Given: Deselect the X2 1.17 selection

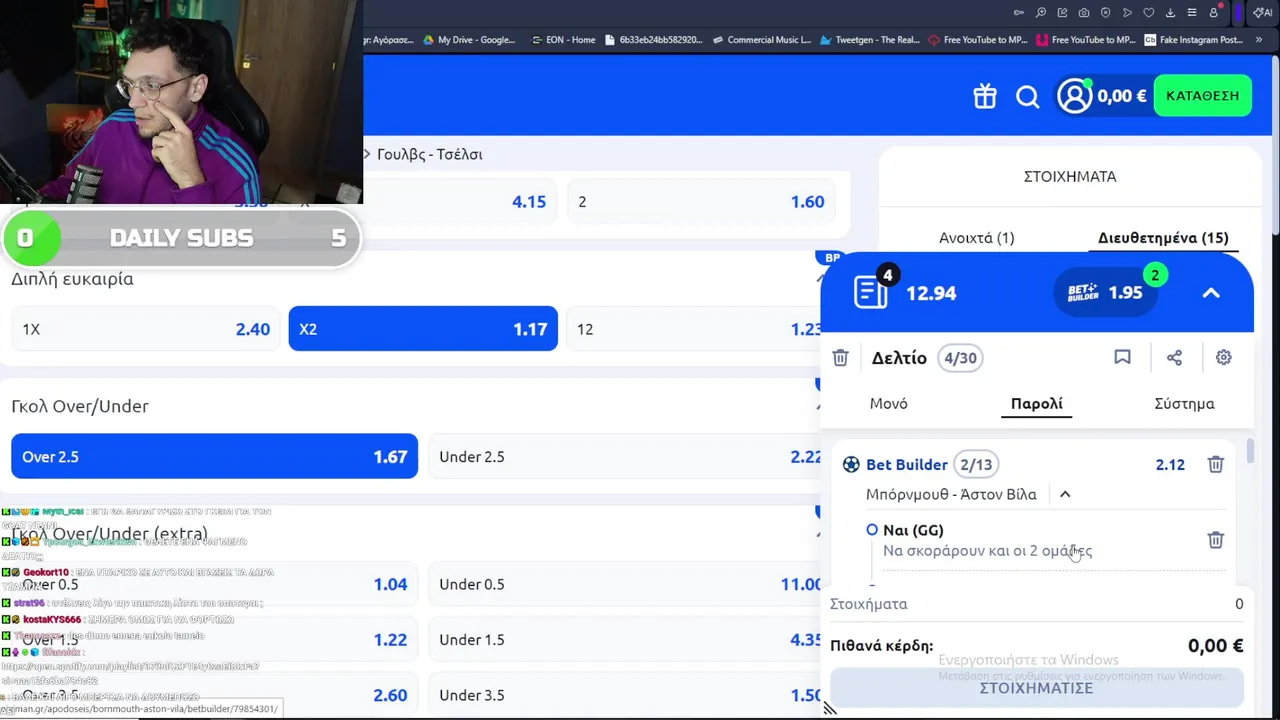Looking at the screenshot, I should tap(423, 329).
